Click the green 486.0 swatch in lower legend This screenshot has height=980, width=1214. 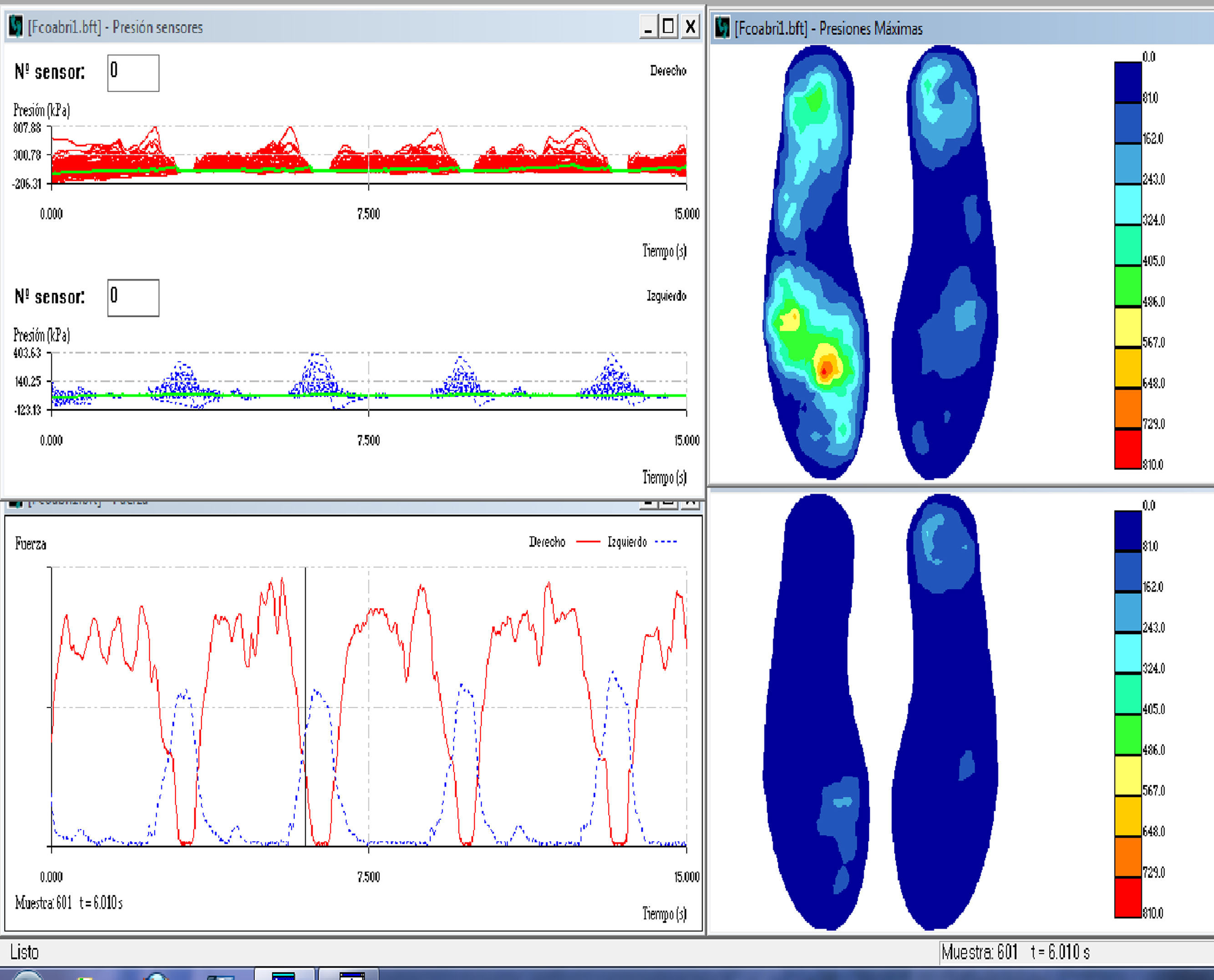tap(1128, 735)
